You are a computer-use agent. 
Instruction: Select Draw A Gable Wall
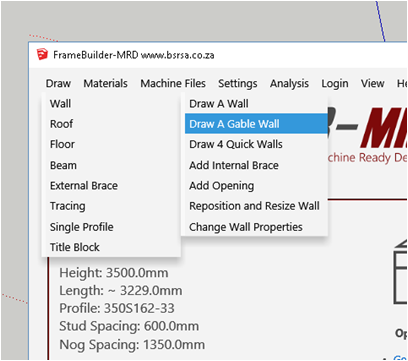click(256, 124)
